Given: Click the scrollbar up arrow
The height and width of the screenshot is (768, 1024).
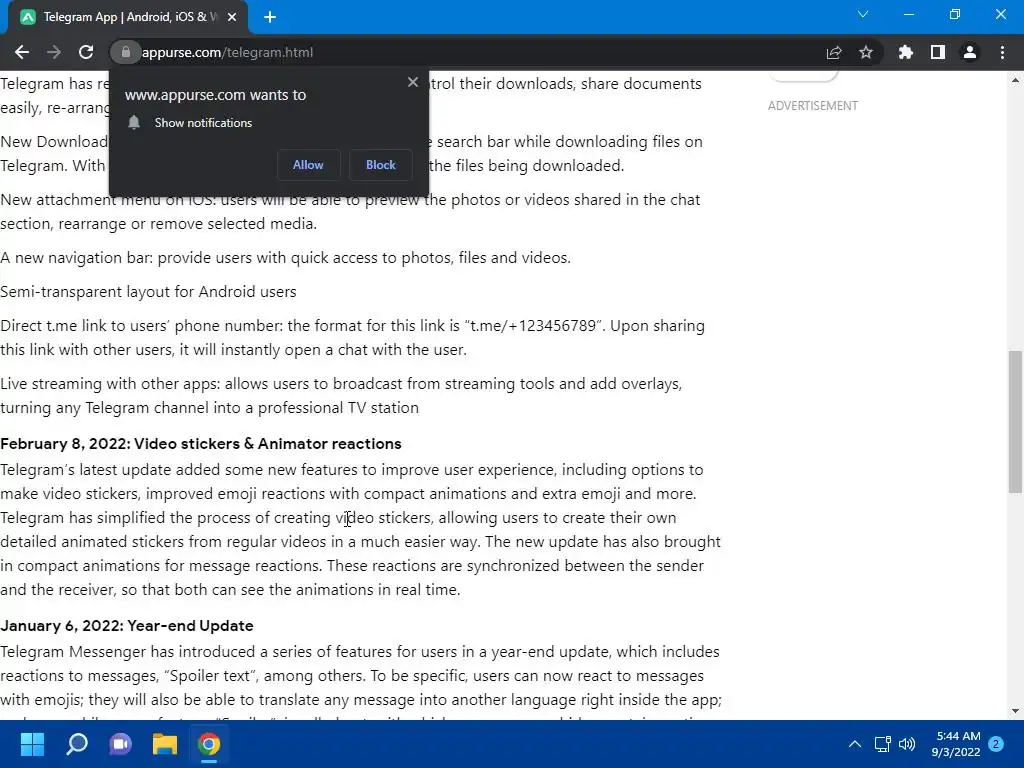Looking at the screenshot, I should [1015, 80].
